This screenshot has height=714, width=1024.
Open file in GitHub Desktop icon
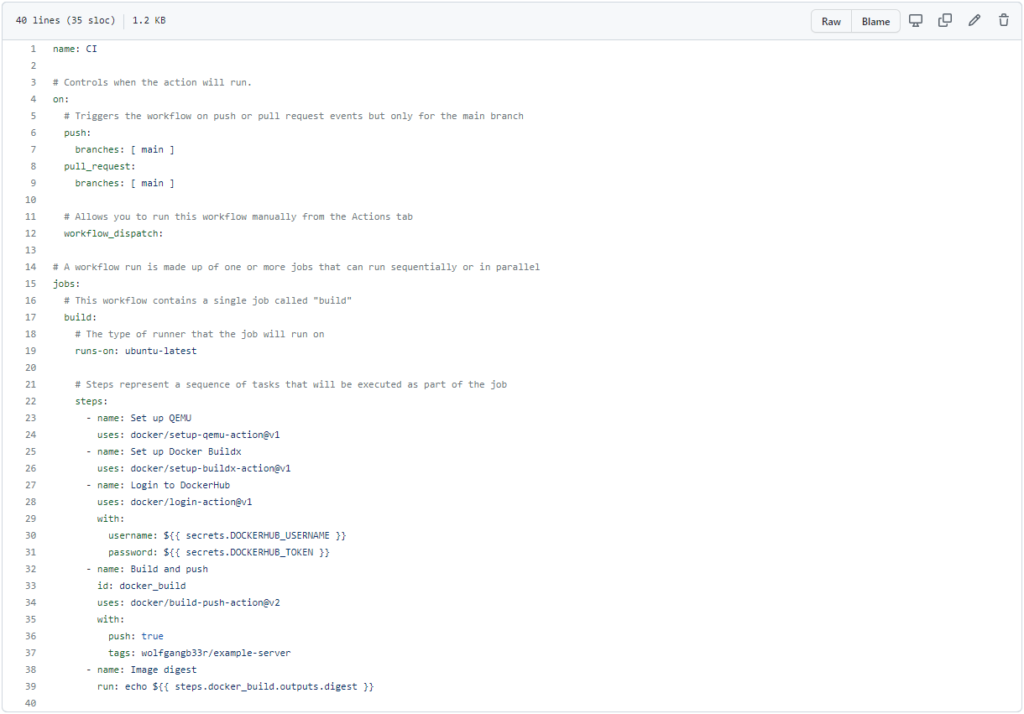[916, 21]
